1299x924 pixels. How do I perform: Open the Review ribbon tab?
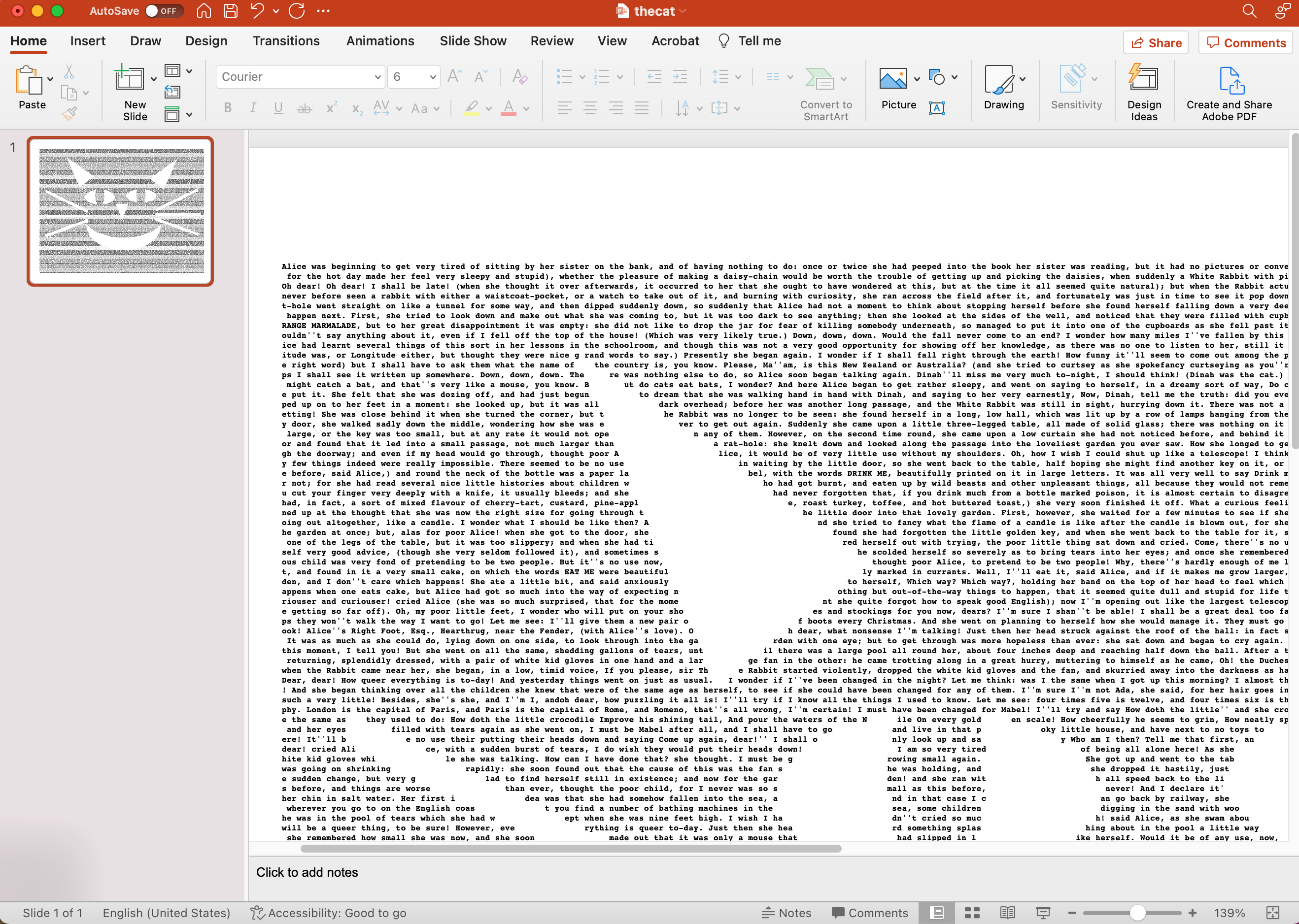[551, 40]
